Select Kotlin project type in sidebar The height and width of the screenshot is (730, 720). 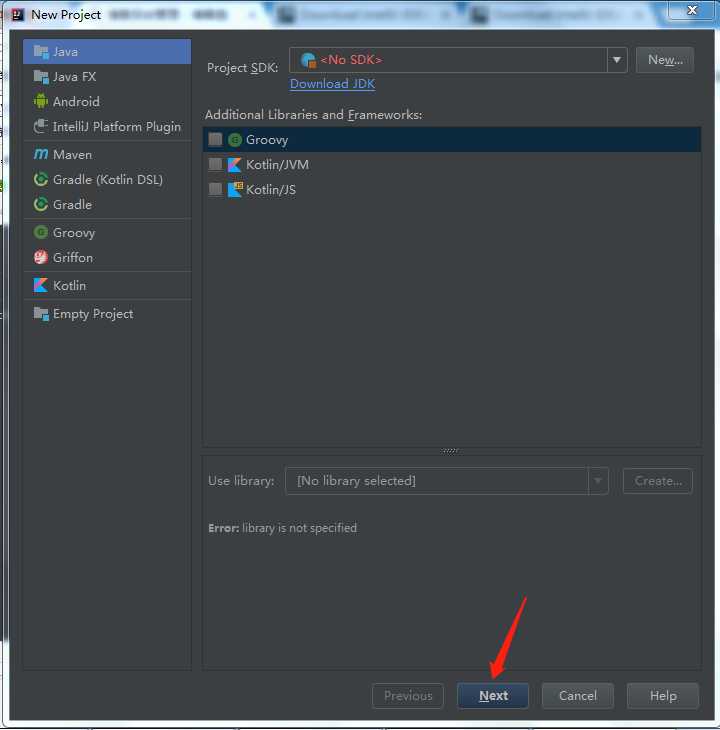[x=107, y=285]
